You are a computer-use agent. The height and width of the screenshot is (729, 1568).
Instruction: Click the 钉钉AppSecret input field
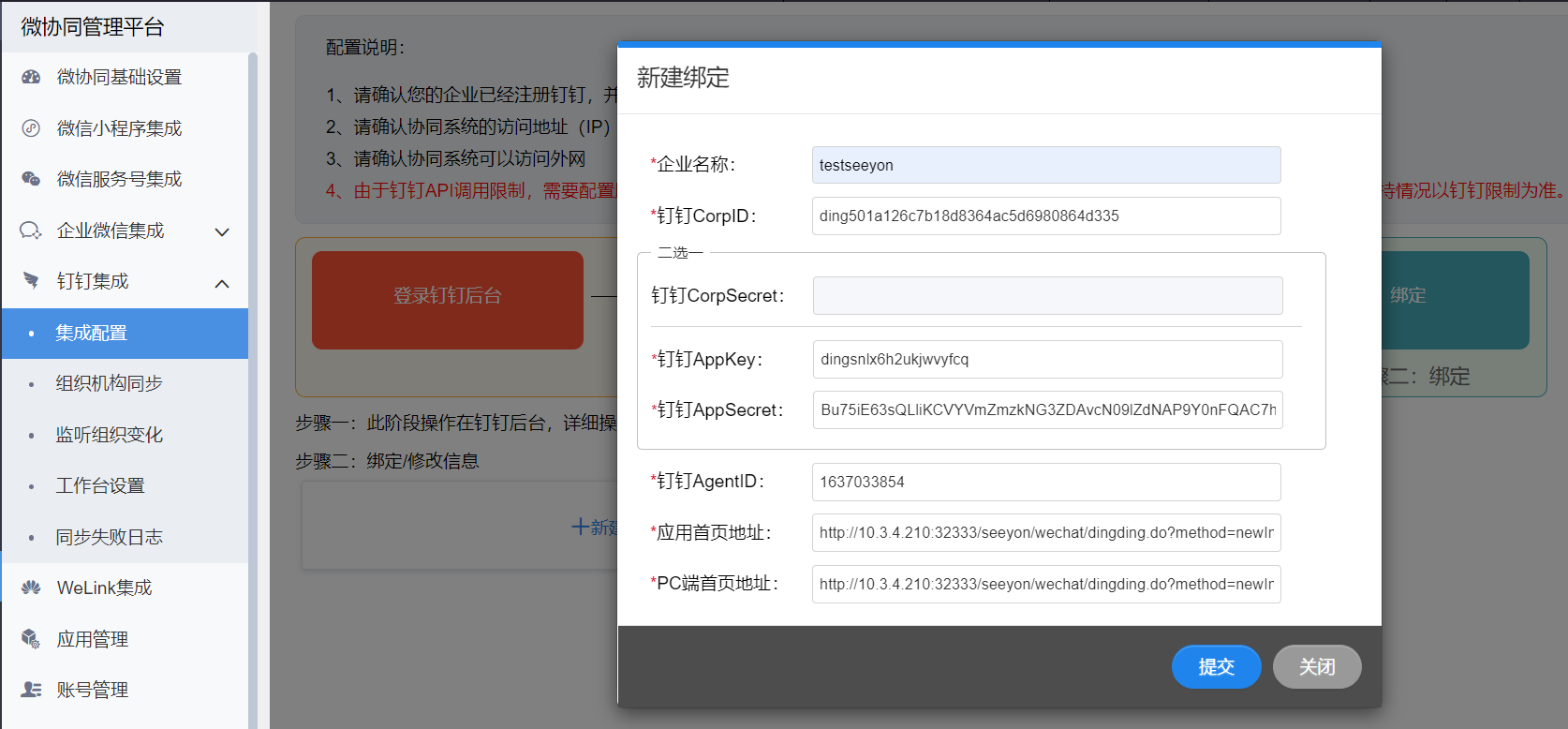1047,409
